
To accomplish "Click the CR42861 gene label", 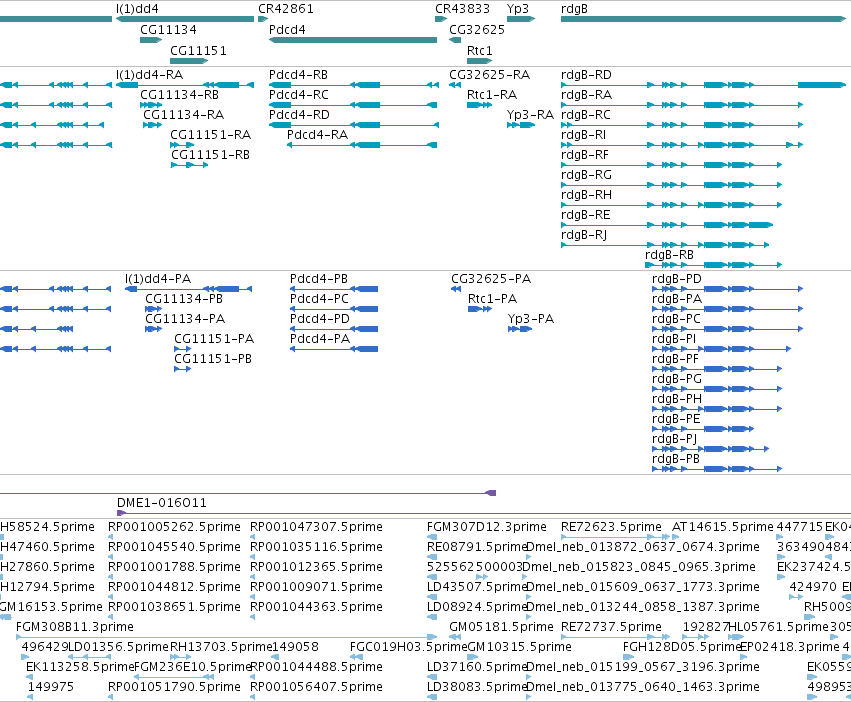I will pos(285,9).
